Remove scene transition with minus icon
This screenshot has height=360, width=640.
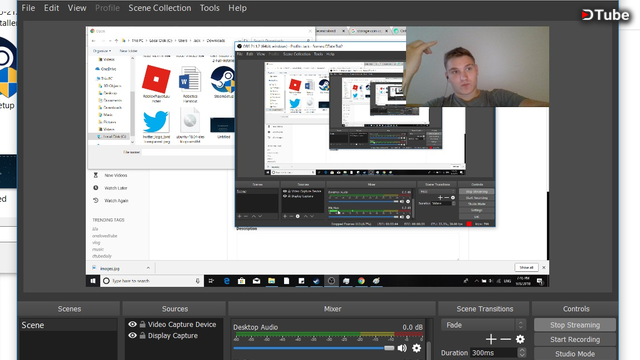click(x=505, y=339)
